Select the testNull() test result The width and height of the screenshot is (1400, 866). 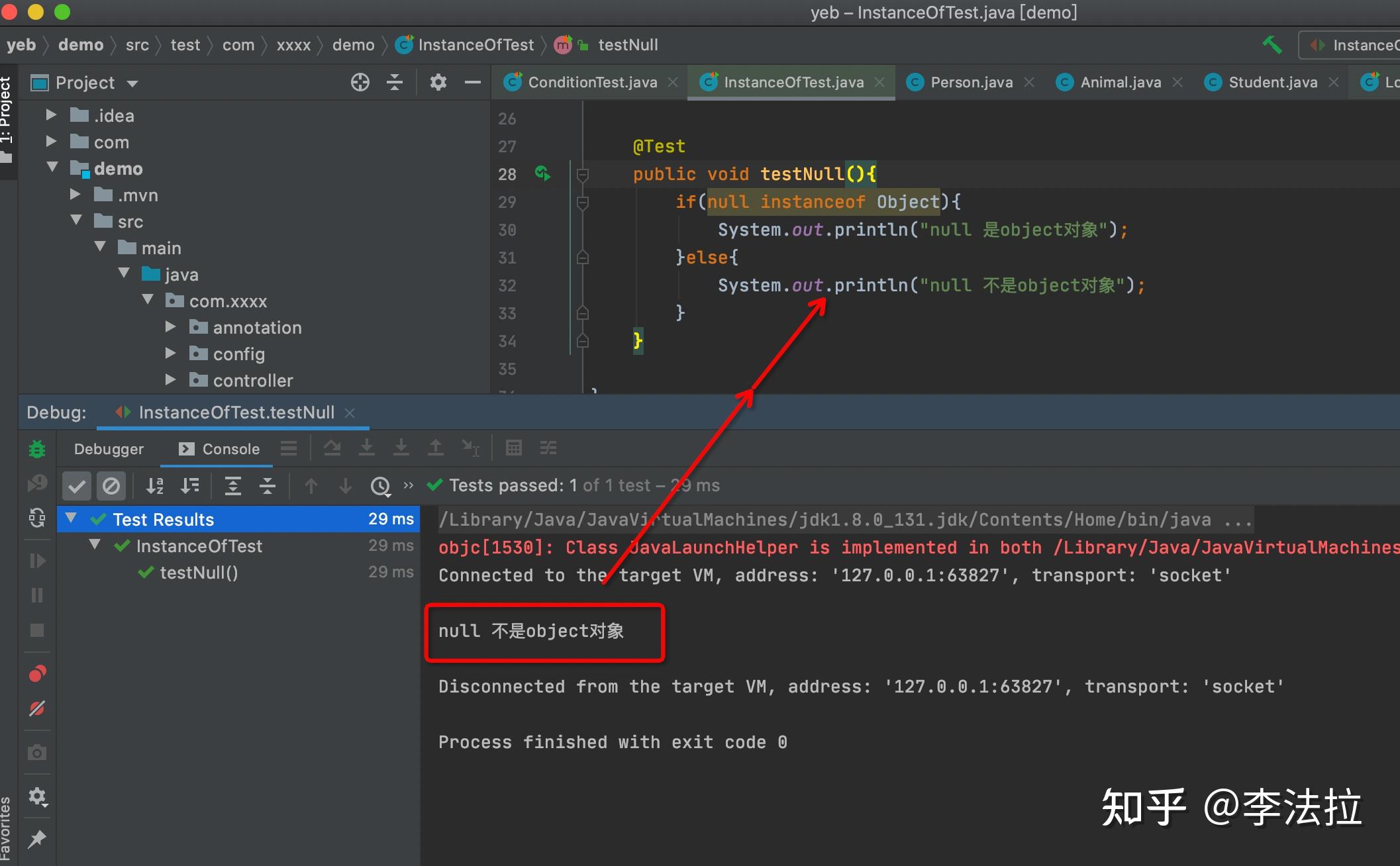(x=199, y=573)
